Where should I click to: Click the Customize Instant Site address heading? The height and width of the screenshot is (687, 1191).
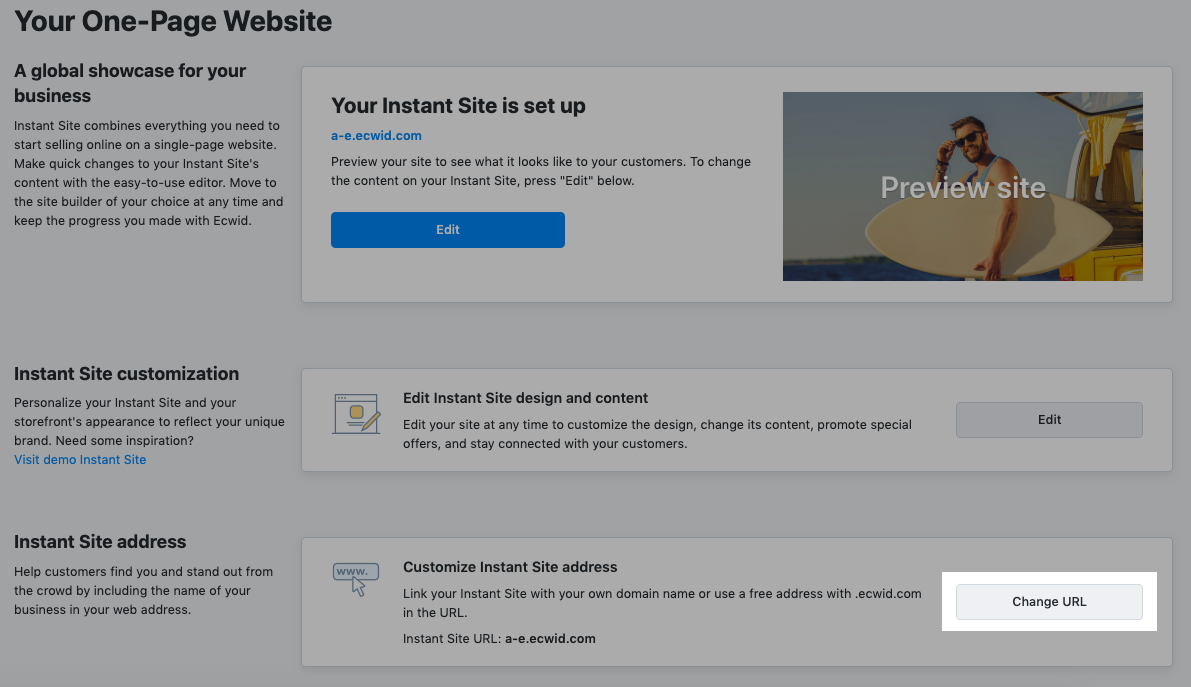tap(510, 567)
